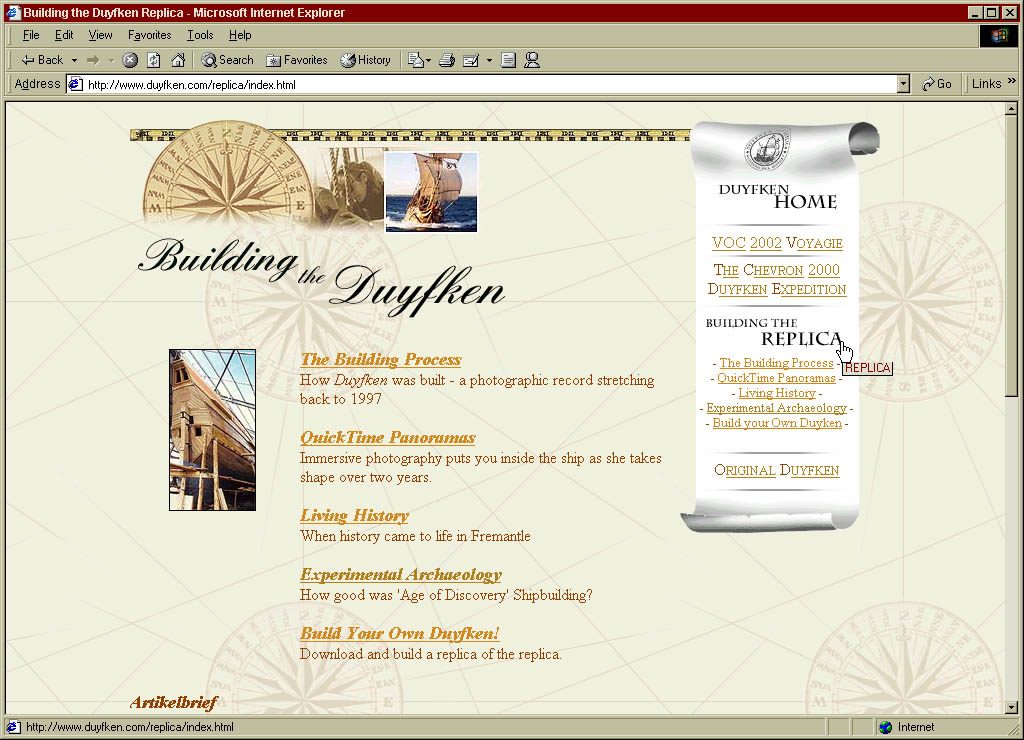Open the Favorites menu
This screenshot has height=740, width=1024.
(150, 35)
